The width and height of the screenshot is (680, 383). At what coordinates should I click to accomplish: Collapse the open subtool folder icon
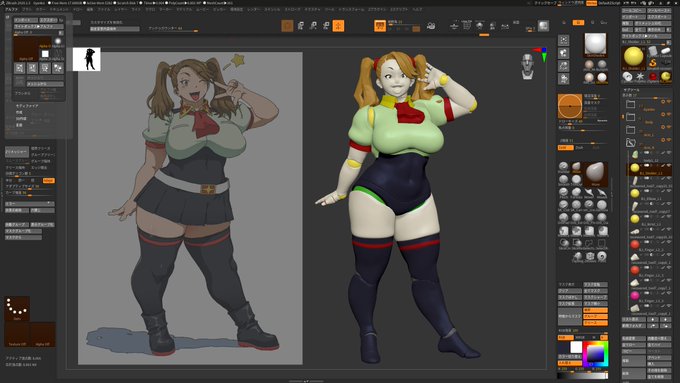coord(631,143)
